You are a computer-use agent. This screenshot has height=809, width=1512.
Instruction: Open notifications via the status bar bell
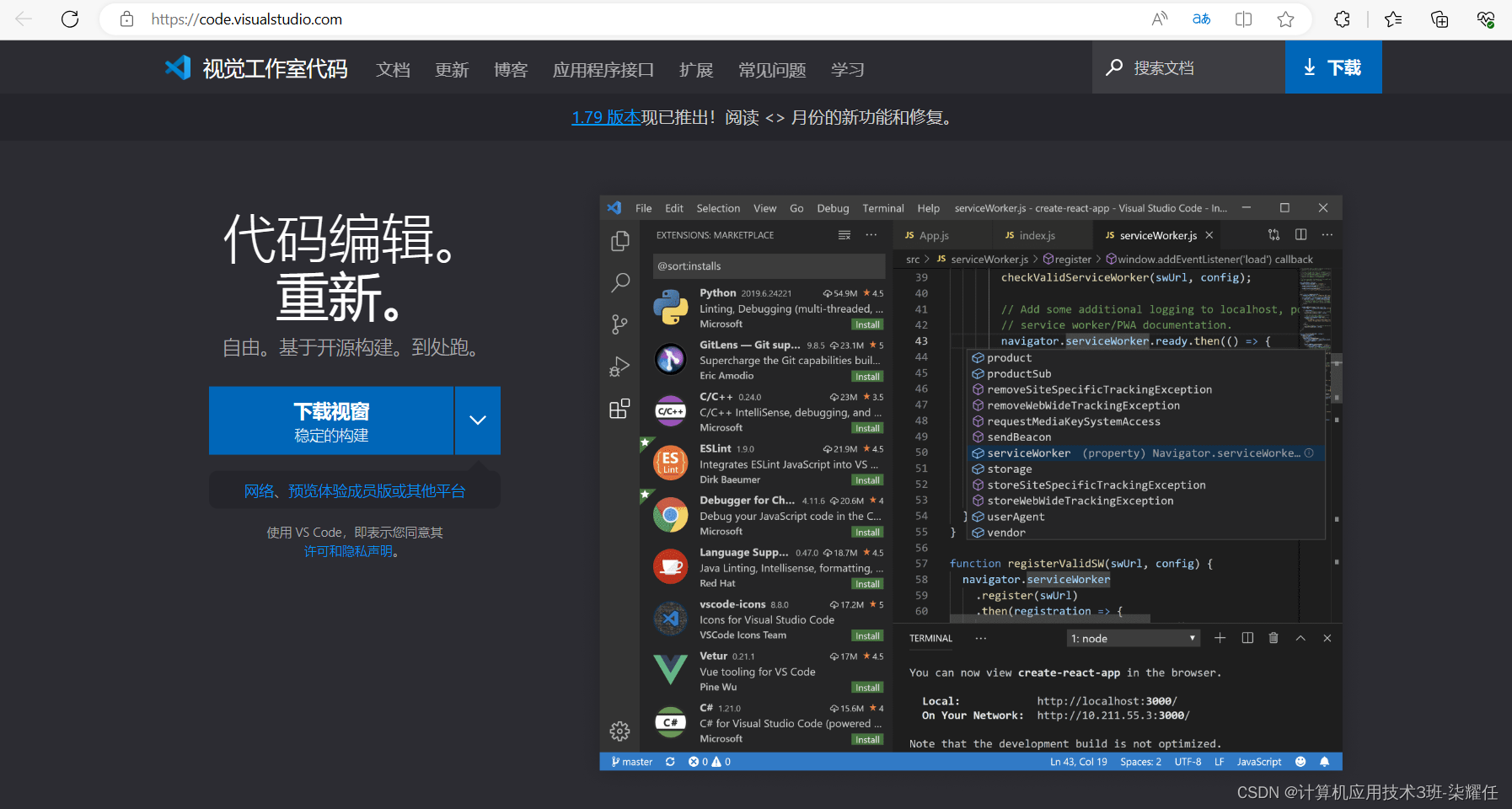[x=1324, y=761]
